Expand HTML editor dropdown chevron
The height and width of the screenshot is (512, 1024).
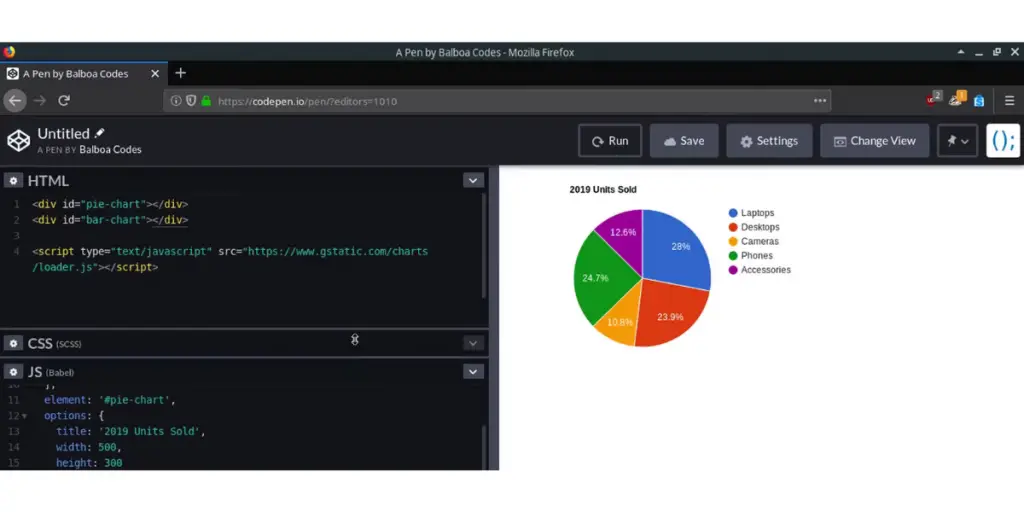[x=473, y=181]
